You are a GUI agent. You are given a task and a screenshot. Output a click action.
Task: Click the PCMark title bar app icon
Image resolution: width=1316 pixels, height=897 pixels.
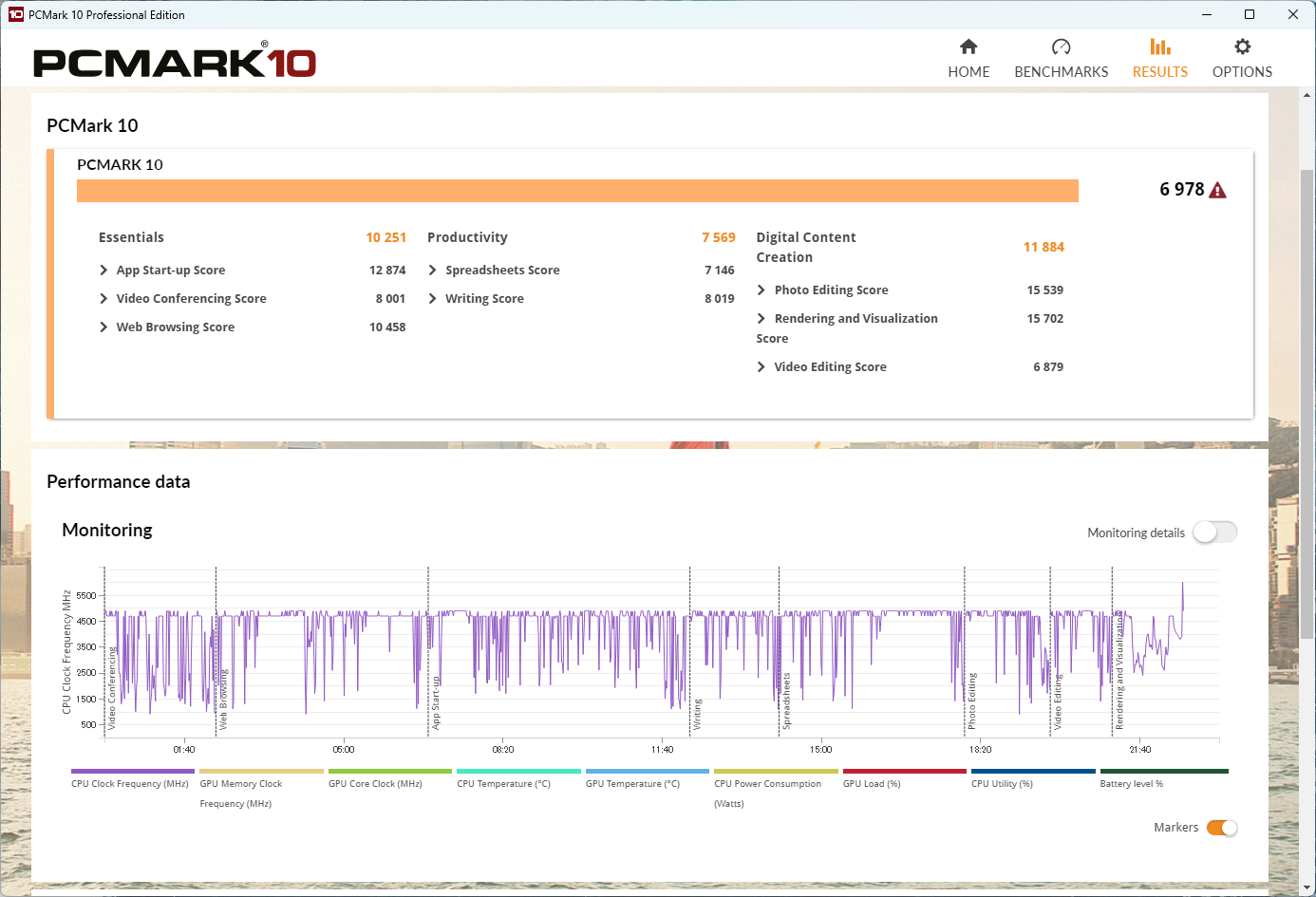15,14
